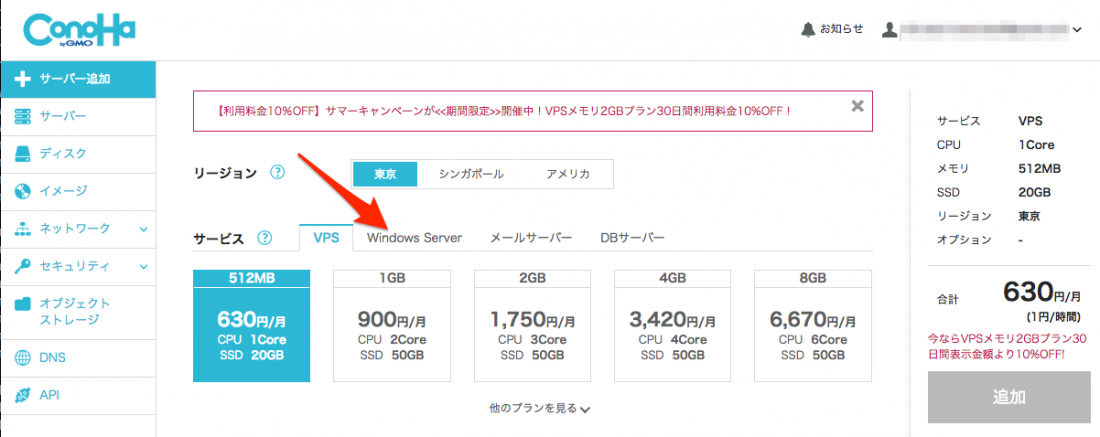Select the 8GB 6,670円 plan

pos(813,326)
